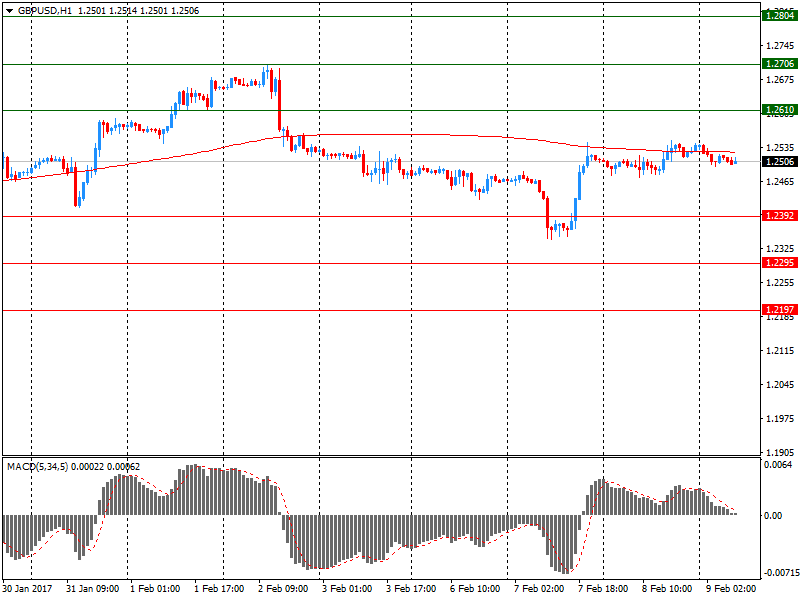Screen dimensions: 800x600
Task: Select the 1.2675 price scale value
Action: pos(780,80)
